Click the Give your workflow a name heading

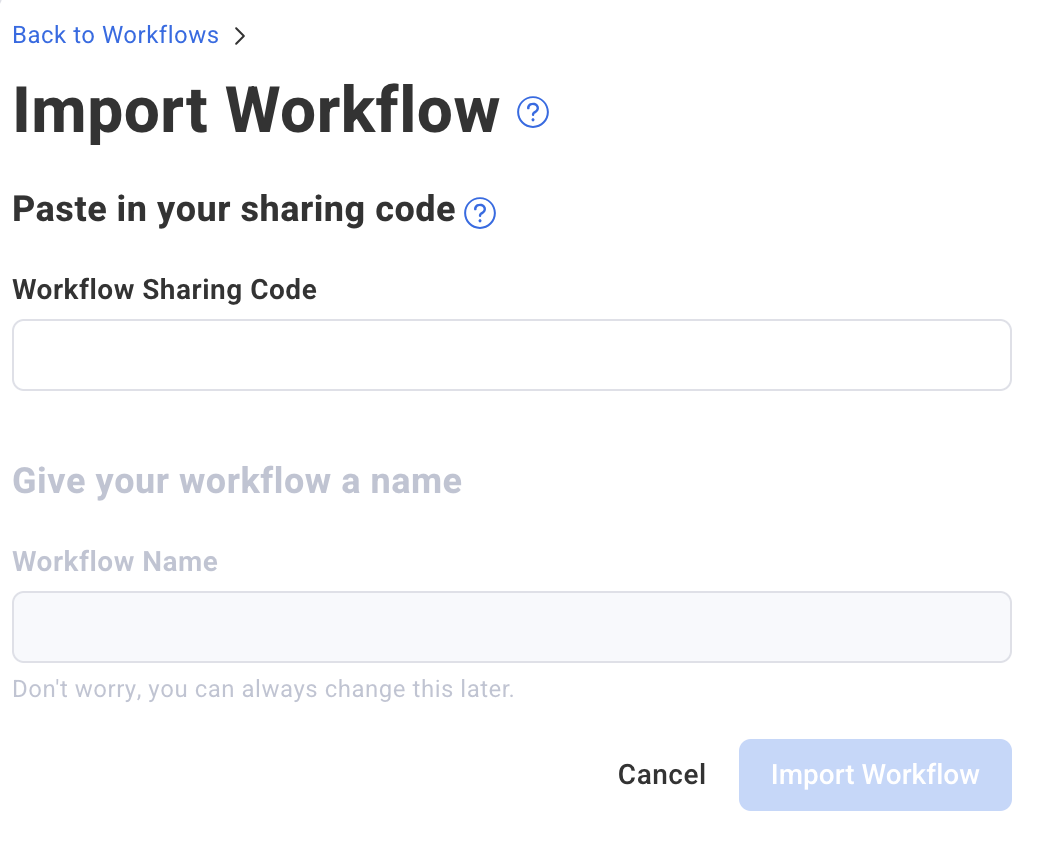tap(237, 482)
